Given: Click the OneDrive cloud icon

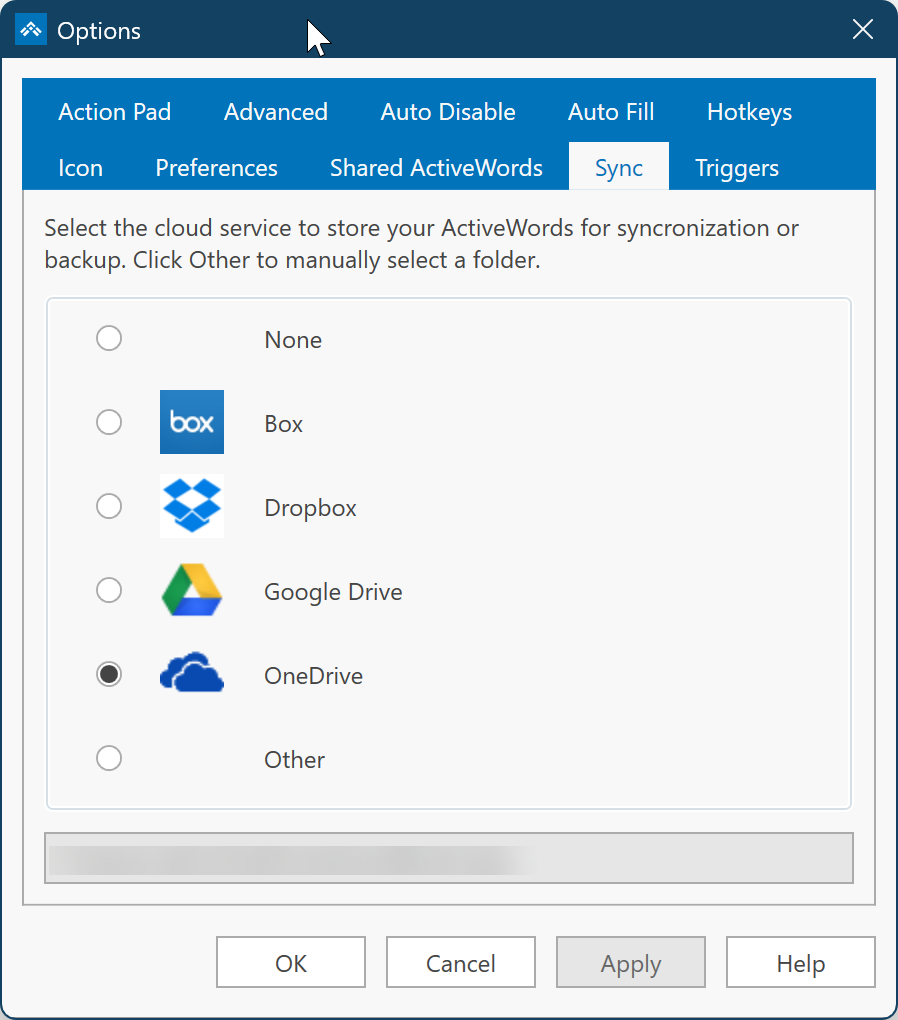Looking at the screenshot, I should tap(192, 673).
